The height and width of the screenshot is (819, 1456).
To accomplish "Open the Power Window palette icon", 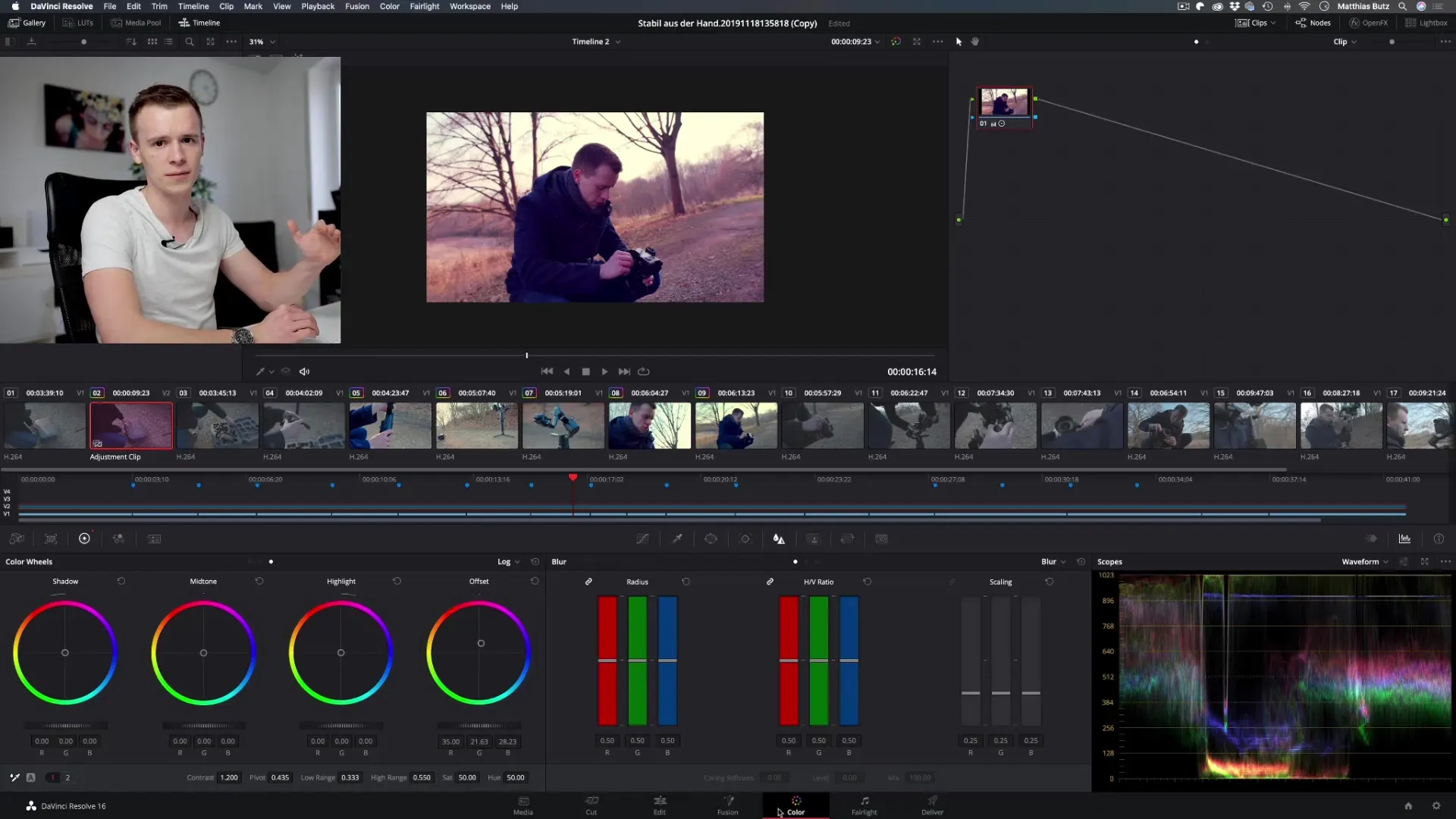I will [711, 538].
